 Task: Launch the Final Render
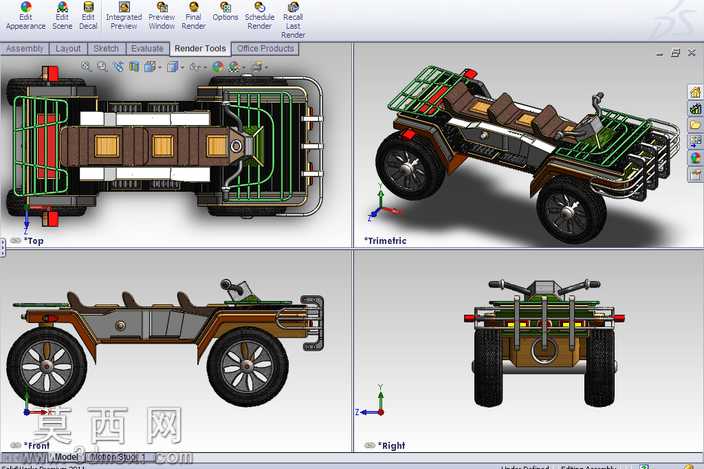tap(194, 16)
